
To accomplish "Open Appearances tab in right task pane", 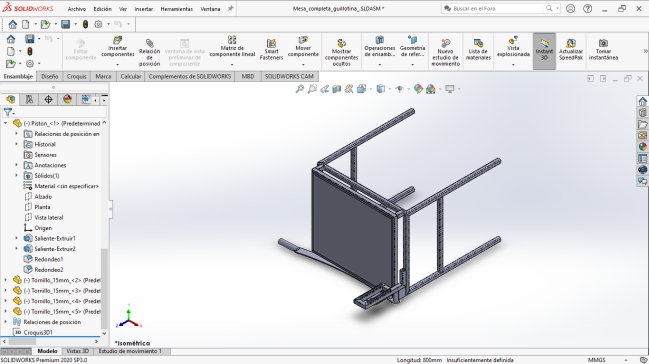I will click(x=642, y=147).
